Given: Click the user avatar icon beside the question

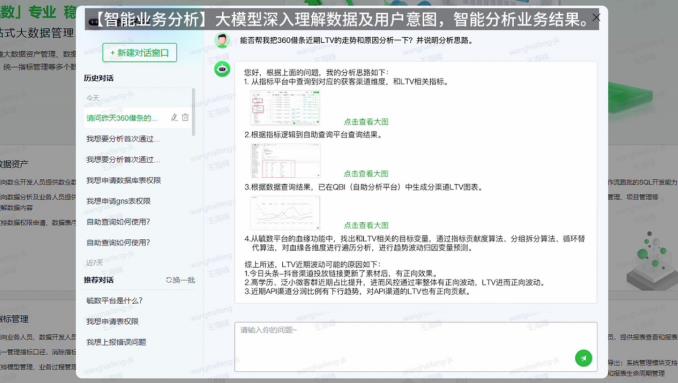Looking at the screenshot, I should pos(222,40).
